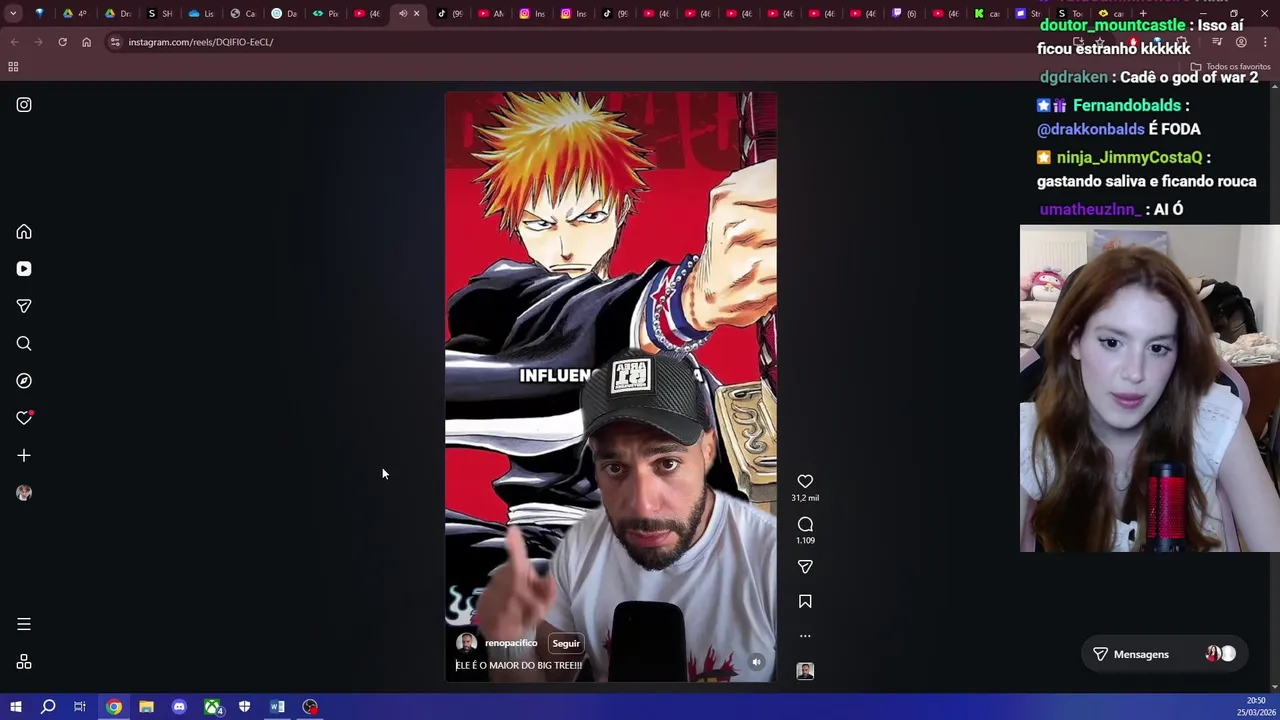The image size is (1280, 720).
Task: Click @drakkonbalds mention in chat
Action: [x=1091, y=129]
